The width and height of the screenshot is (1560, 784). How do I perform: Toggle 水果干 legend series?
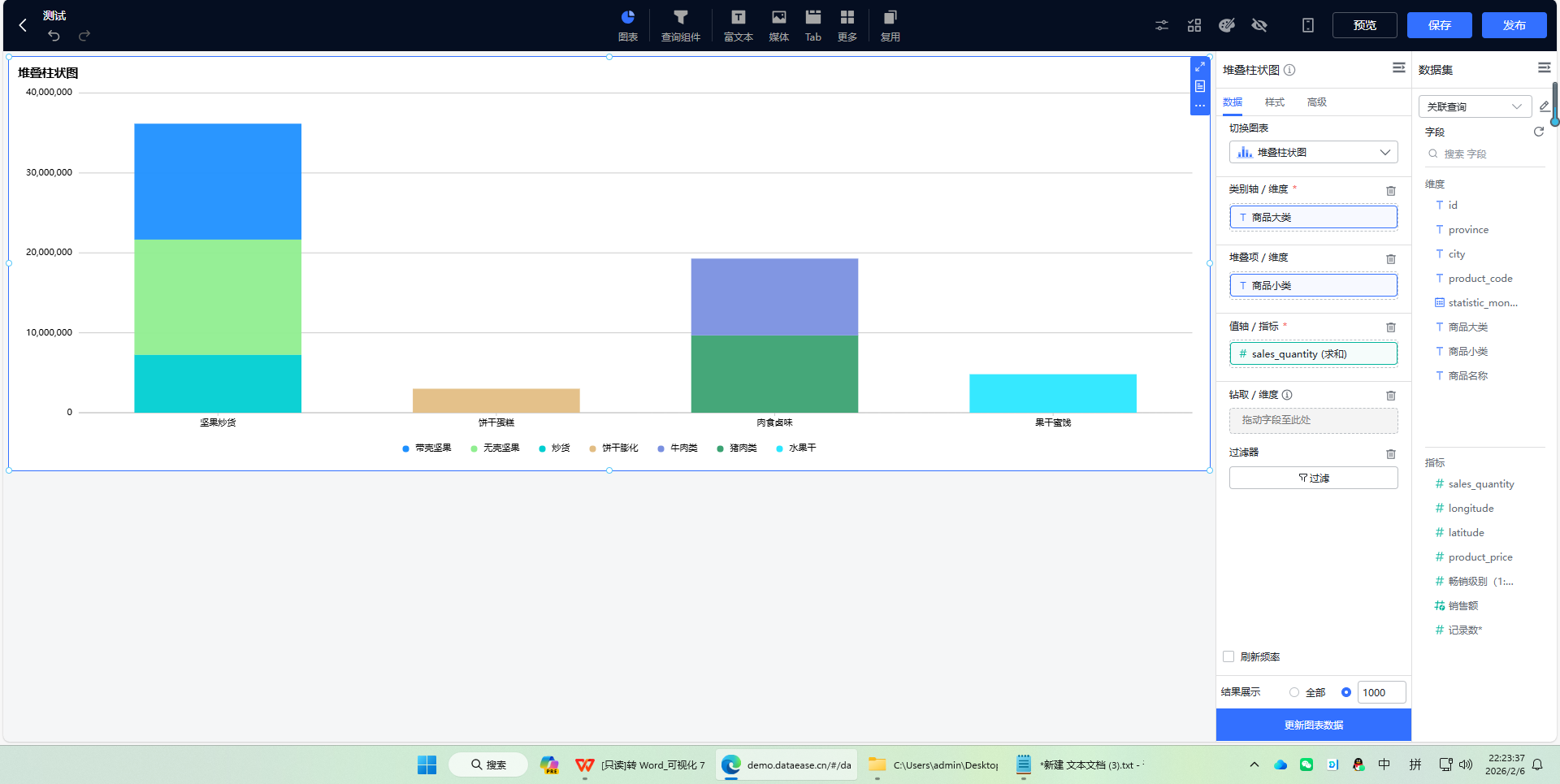(796, 448)
